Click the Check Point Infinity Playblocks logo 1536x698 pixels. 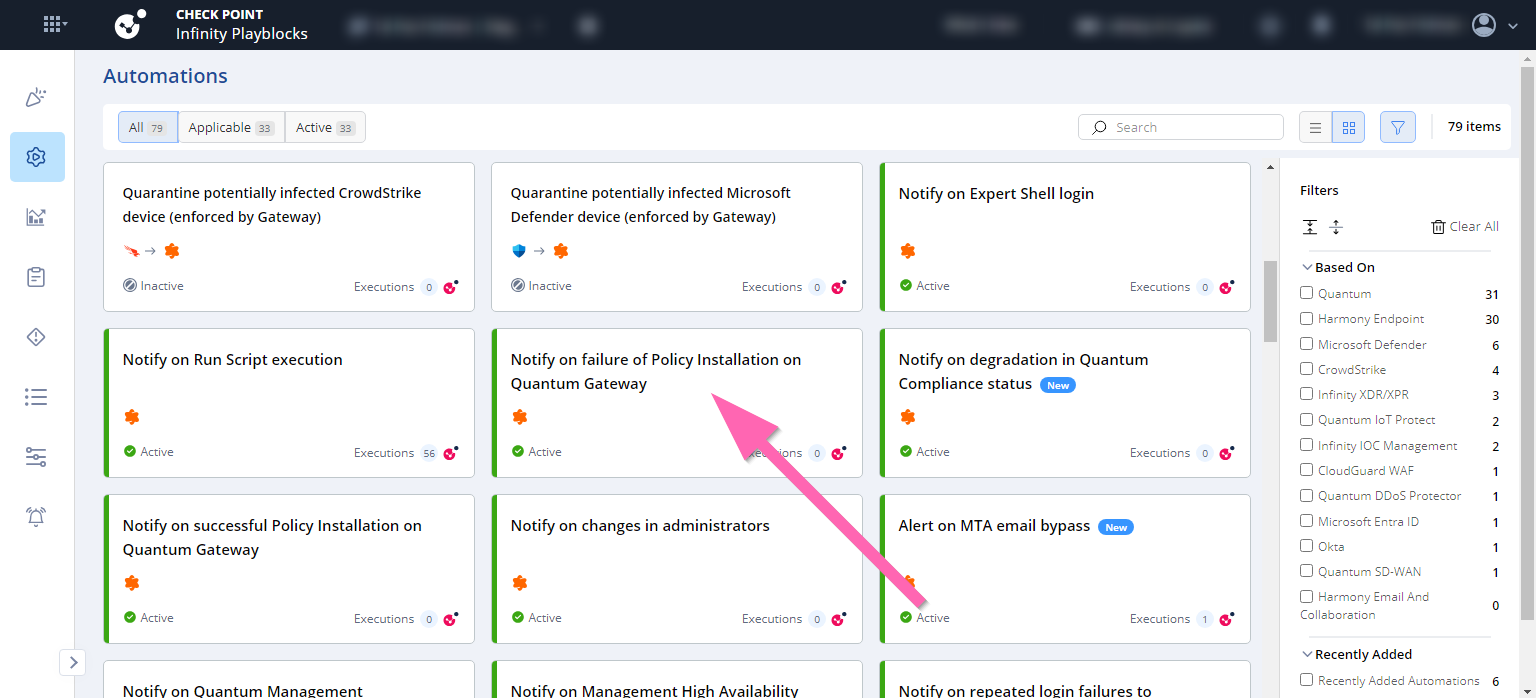click(x=129, y=24)
